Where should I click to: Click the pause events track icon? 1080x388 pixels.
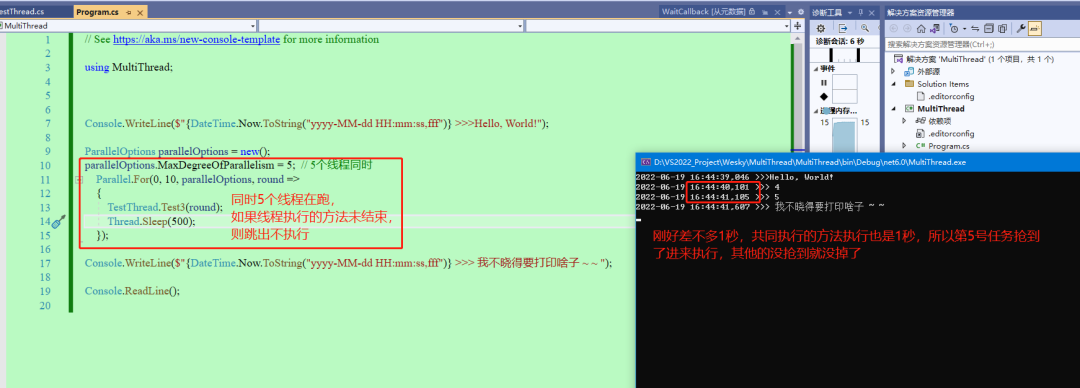pos(823,82)
